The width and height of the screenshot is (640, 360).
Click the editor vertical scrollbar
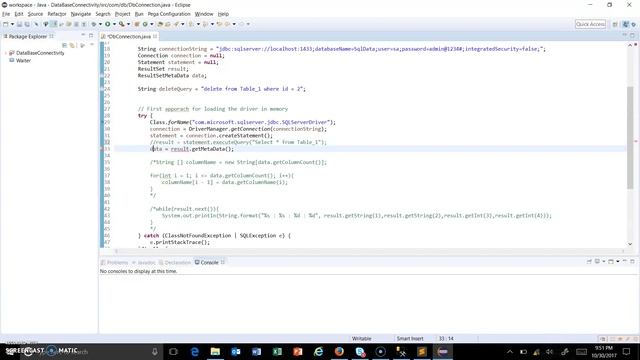630,138
